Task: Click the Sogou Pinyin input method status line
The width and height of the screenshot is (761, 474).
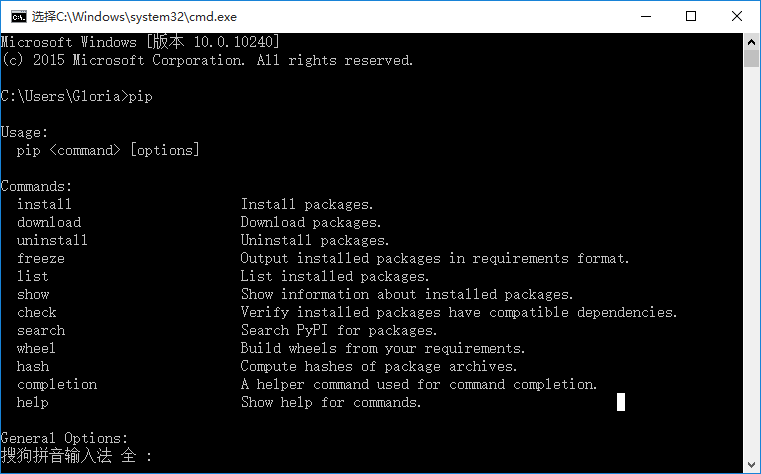Action: pos(76,456)
